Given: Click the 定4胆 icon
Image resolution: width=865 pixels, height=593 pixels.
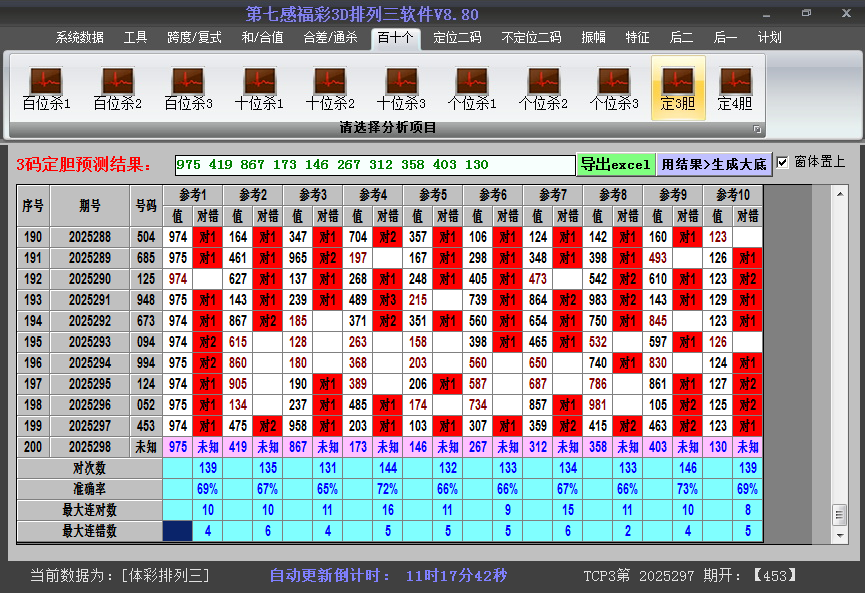Looking at the screenshot, I should click(x=735, y=88).
